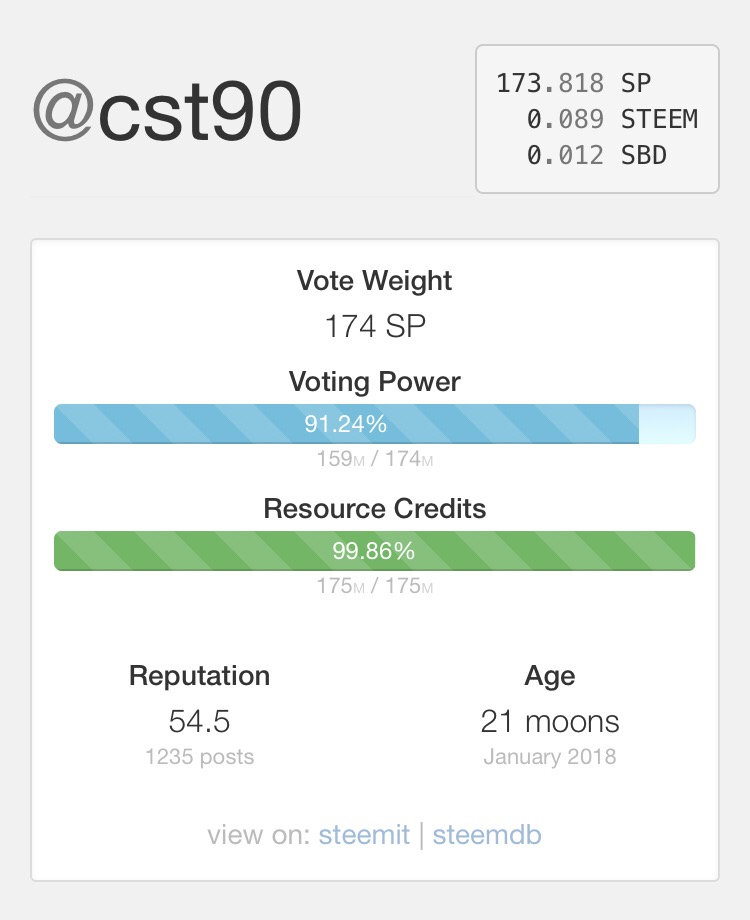Click the Resource Credits 99.86% progress bar
750x920 pixels.
tap(374, 551)
